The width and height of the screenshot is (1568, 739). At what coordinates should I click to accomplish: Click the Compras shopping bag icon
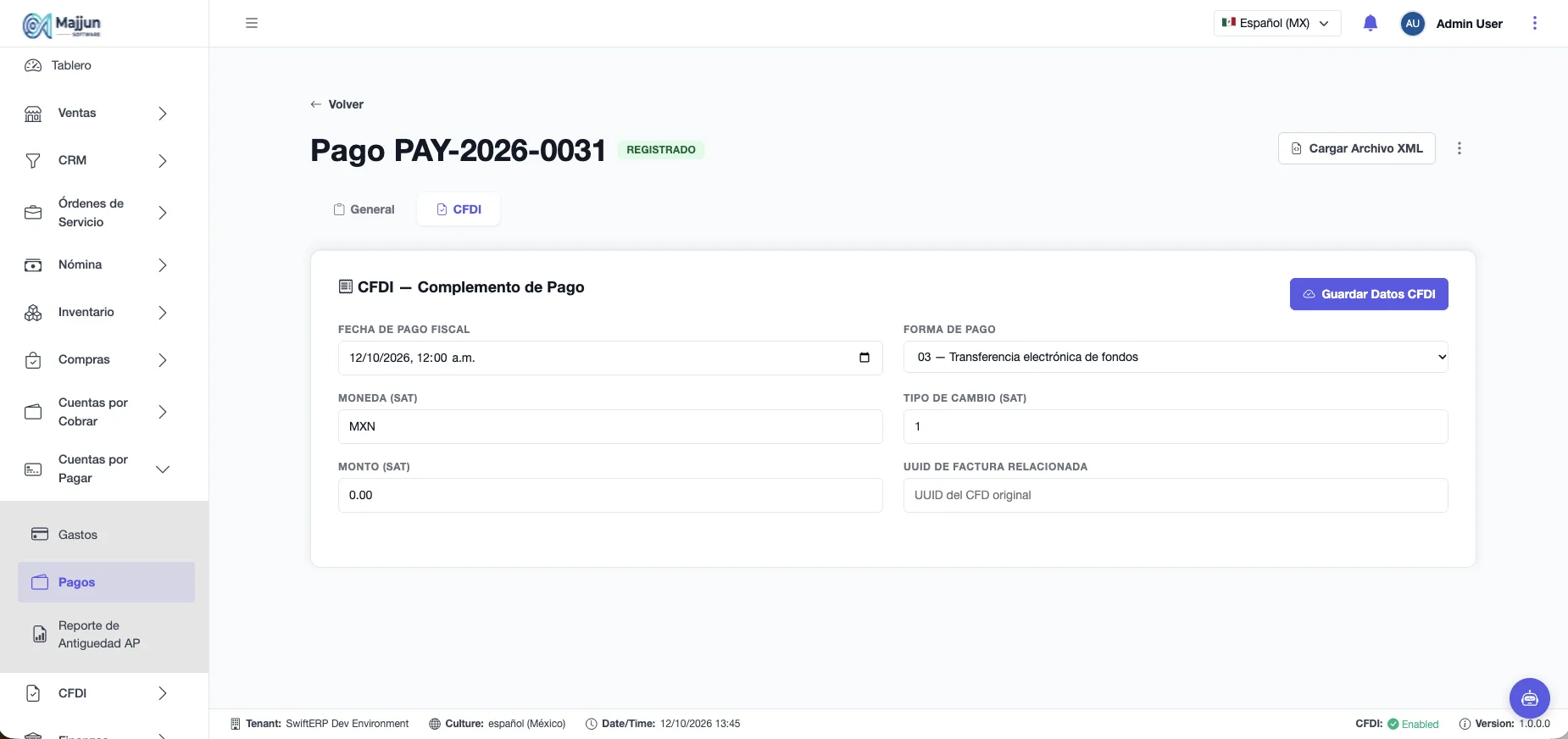pyautogui.click(x=33, y=360)
